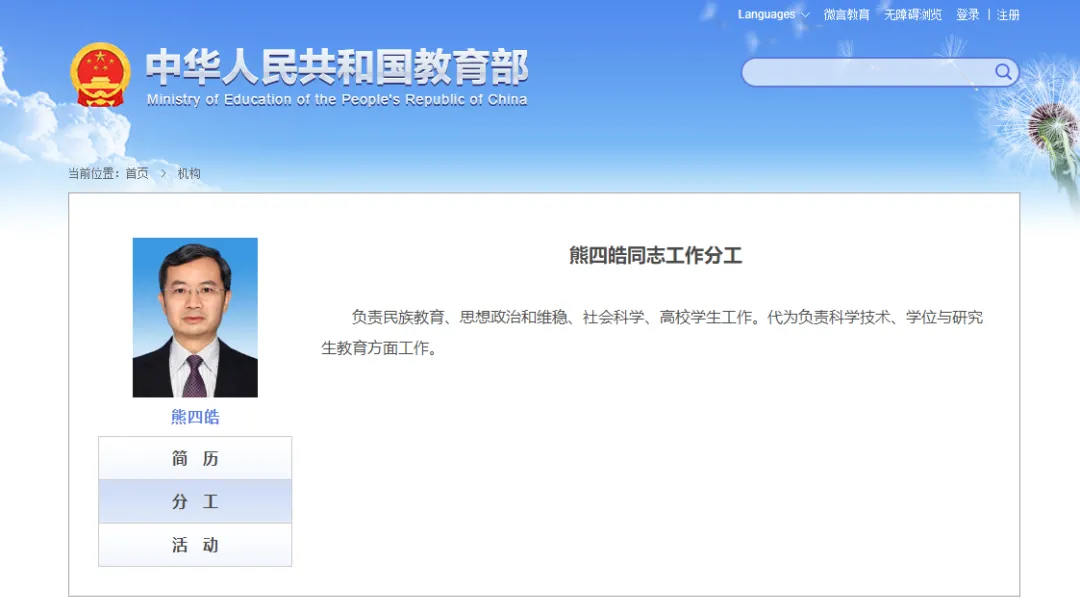Image resolution: width=1080 pixels, height=614 pixels.
Task: Click the paragraph beginning 负责民族教育
Action: (652, 332)
